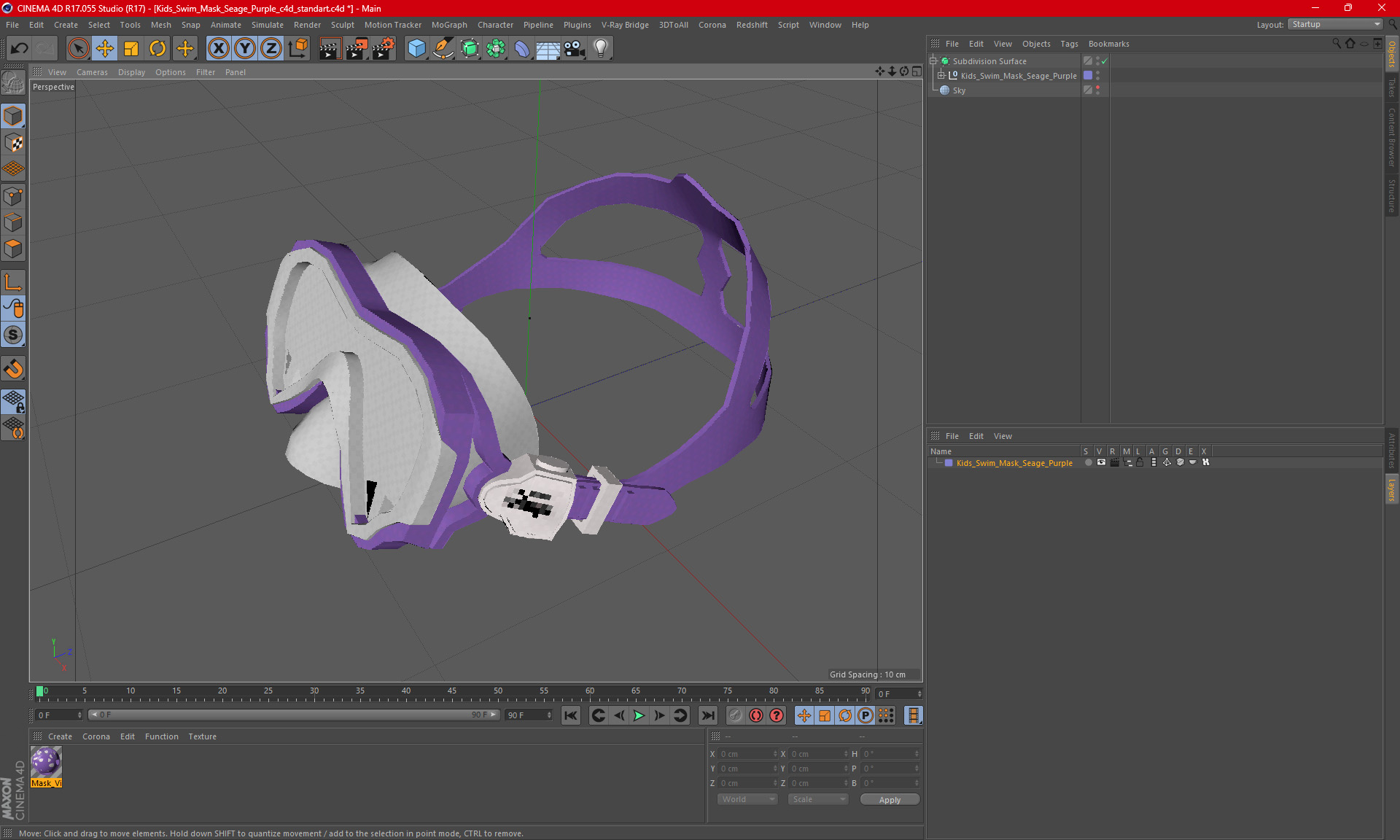Toggle layer solo in Layer Manager
1400x840 pixels.
1088,463
